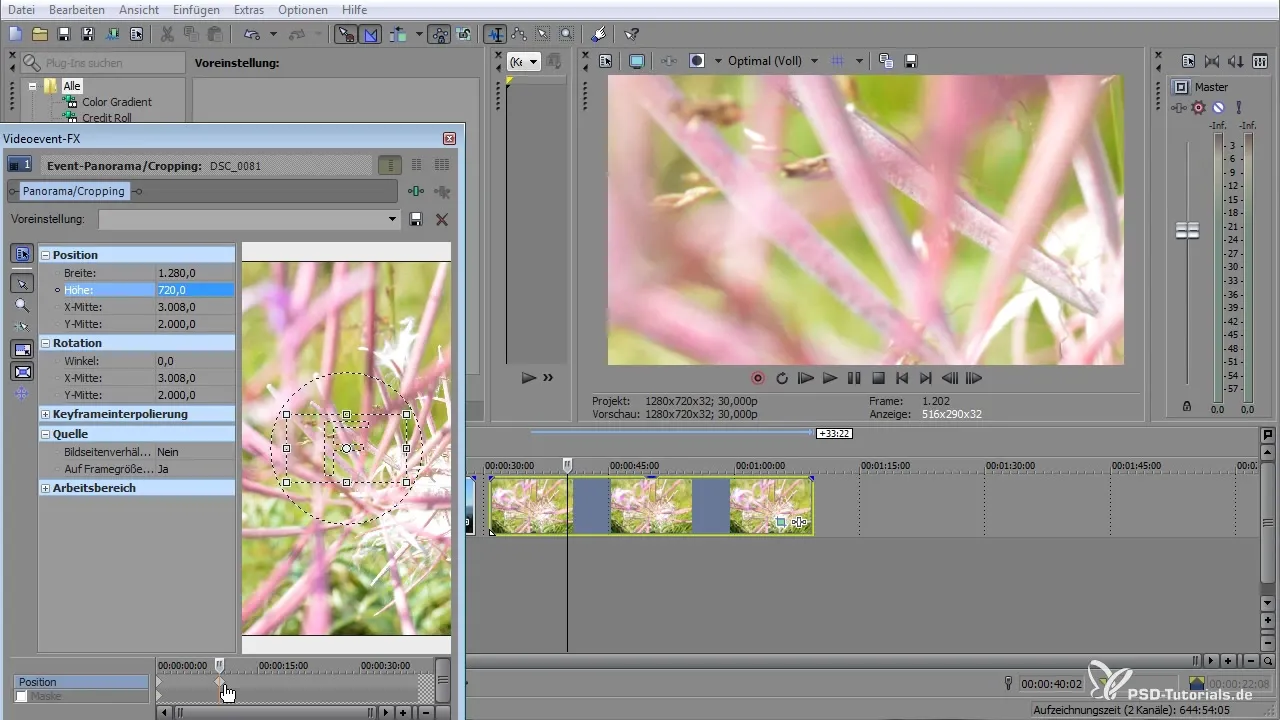Expand the Keyframeinterpolierung group
Image resolution: width=1280 pixels, height=720 pixels.
(x=46, y=414)
